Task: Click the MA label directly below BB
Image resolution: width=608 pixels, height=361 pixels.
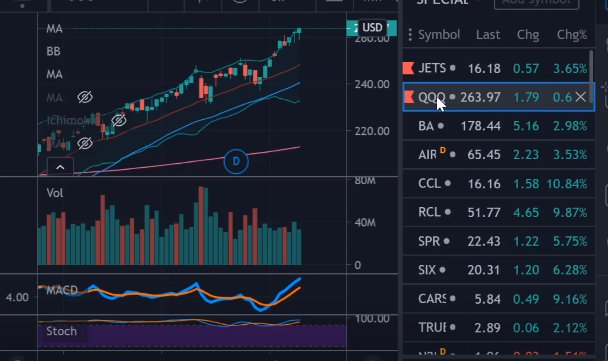Action: [x=54, y=74]
